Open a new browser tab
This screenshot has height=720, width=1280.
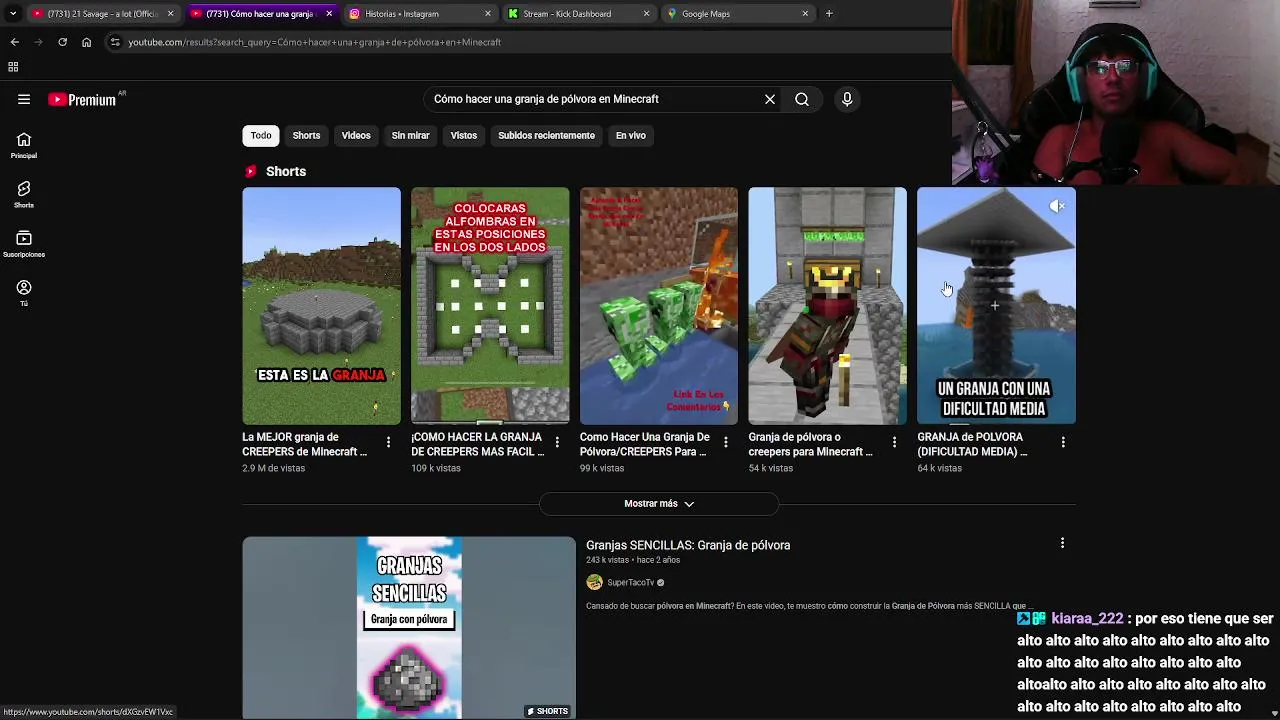(x=829, y=14)
